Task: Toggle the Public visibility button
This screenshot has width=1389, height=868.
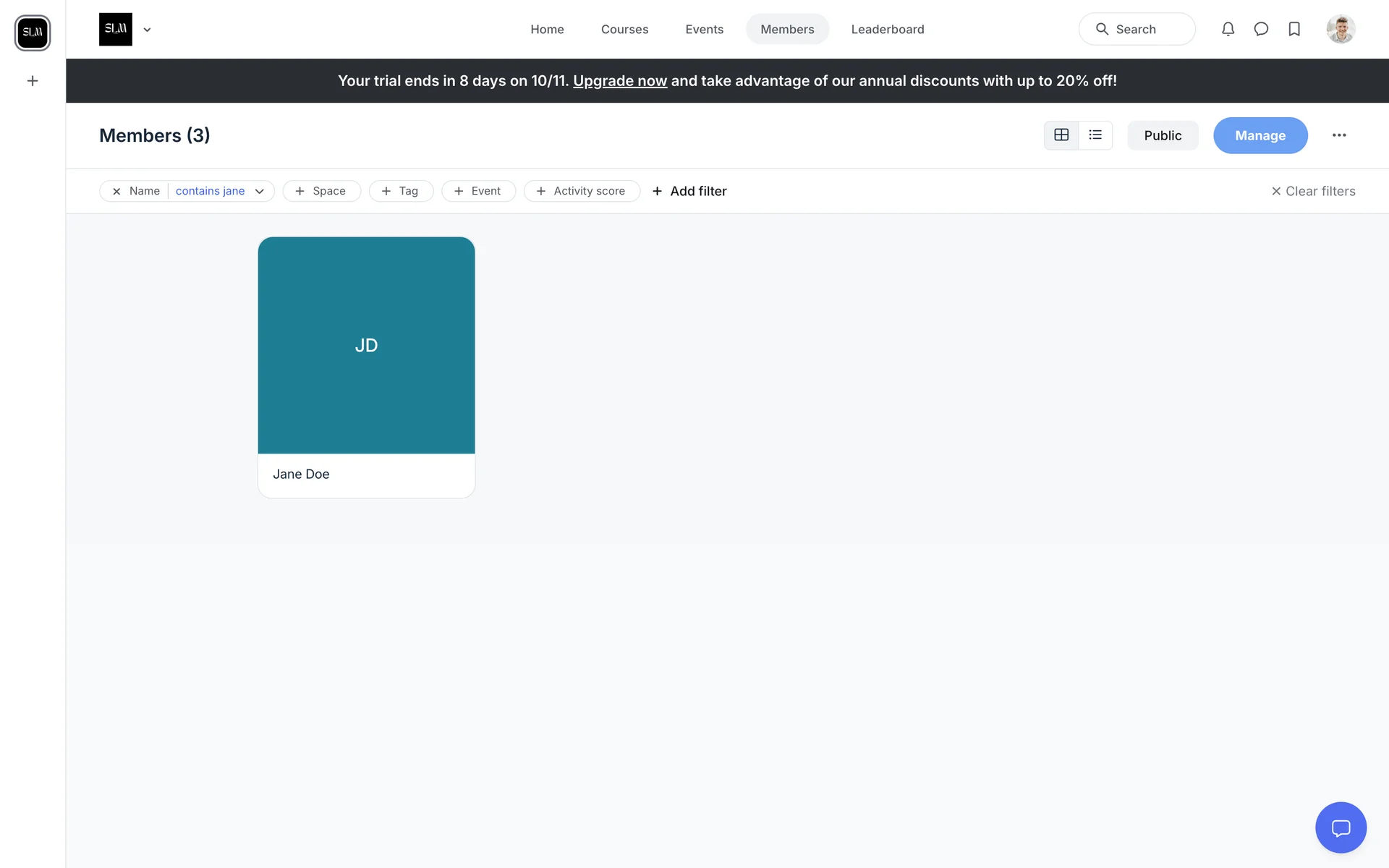Action: pos(1163,135)
